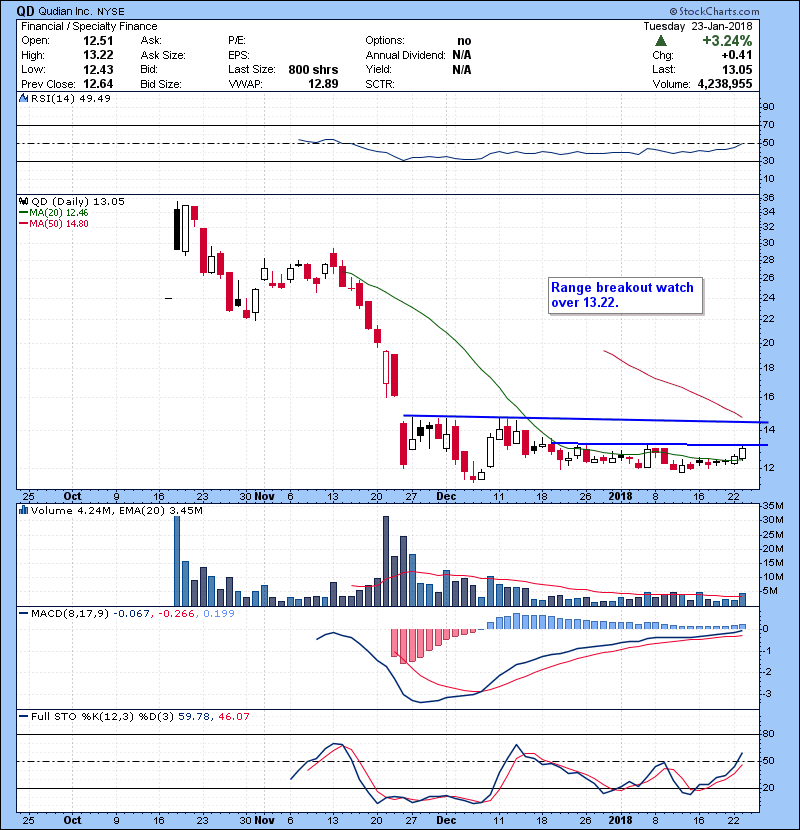
Task: Click the Financial / Specialty Finance sector text
Action: 89,26
